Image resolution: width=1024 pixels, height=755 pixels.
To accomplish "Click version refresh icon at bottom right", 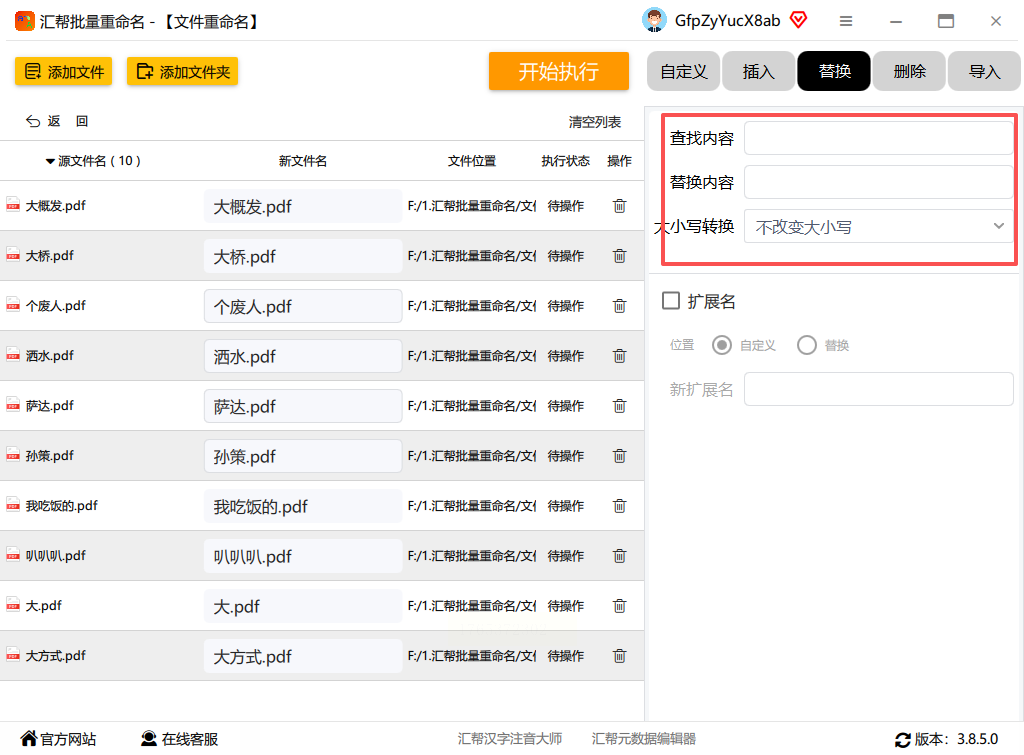I will click(903, 740).
